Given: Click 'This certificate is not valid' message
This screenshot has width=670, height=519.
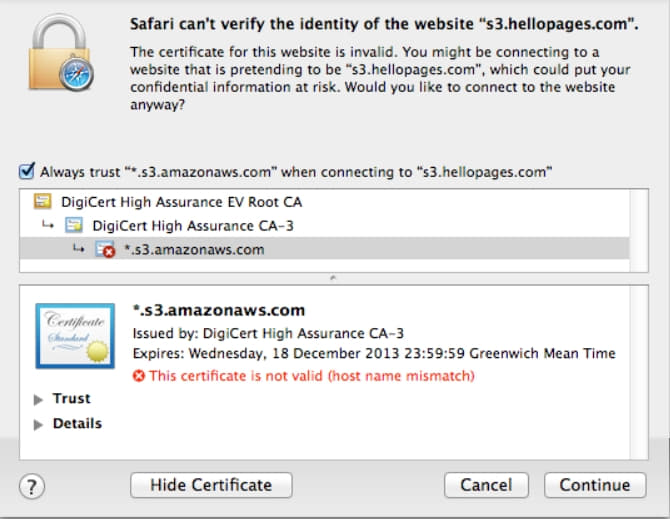Looking at the screenshot, I should click(x=311, y=376).
